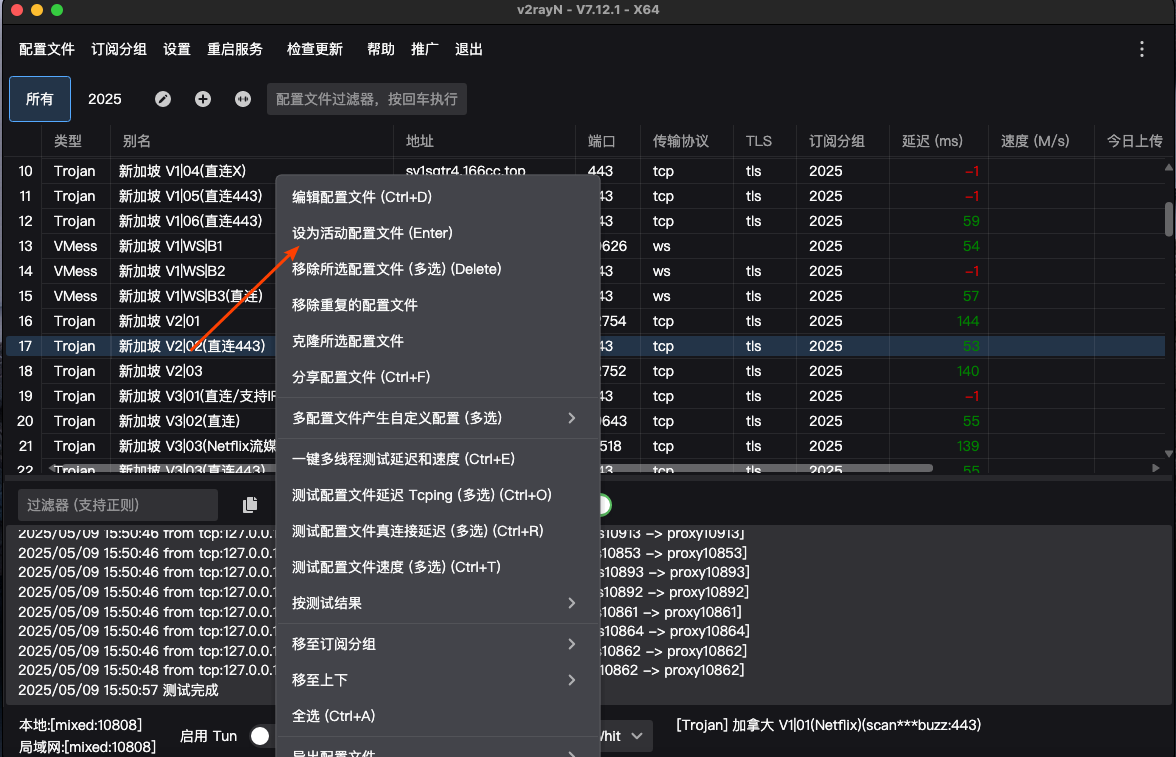Image resolution: width=1176 pixels, height=757 pixels.
Task: Toggle the 启用 Tun switch
Action: (x=261, y=736)
